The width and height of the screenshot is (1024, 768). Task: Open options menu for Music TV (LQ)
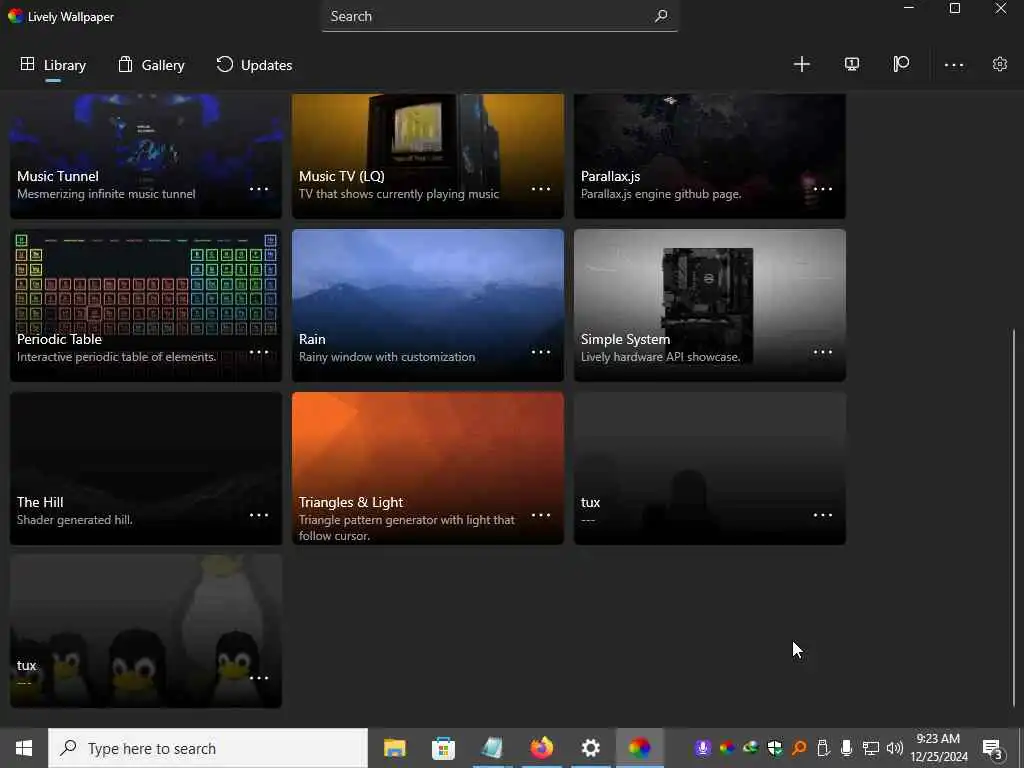[541, 189]
